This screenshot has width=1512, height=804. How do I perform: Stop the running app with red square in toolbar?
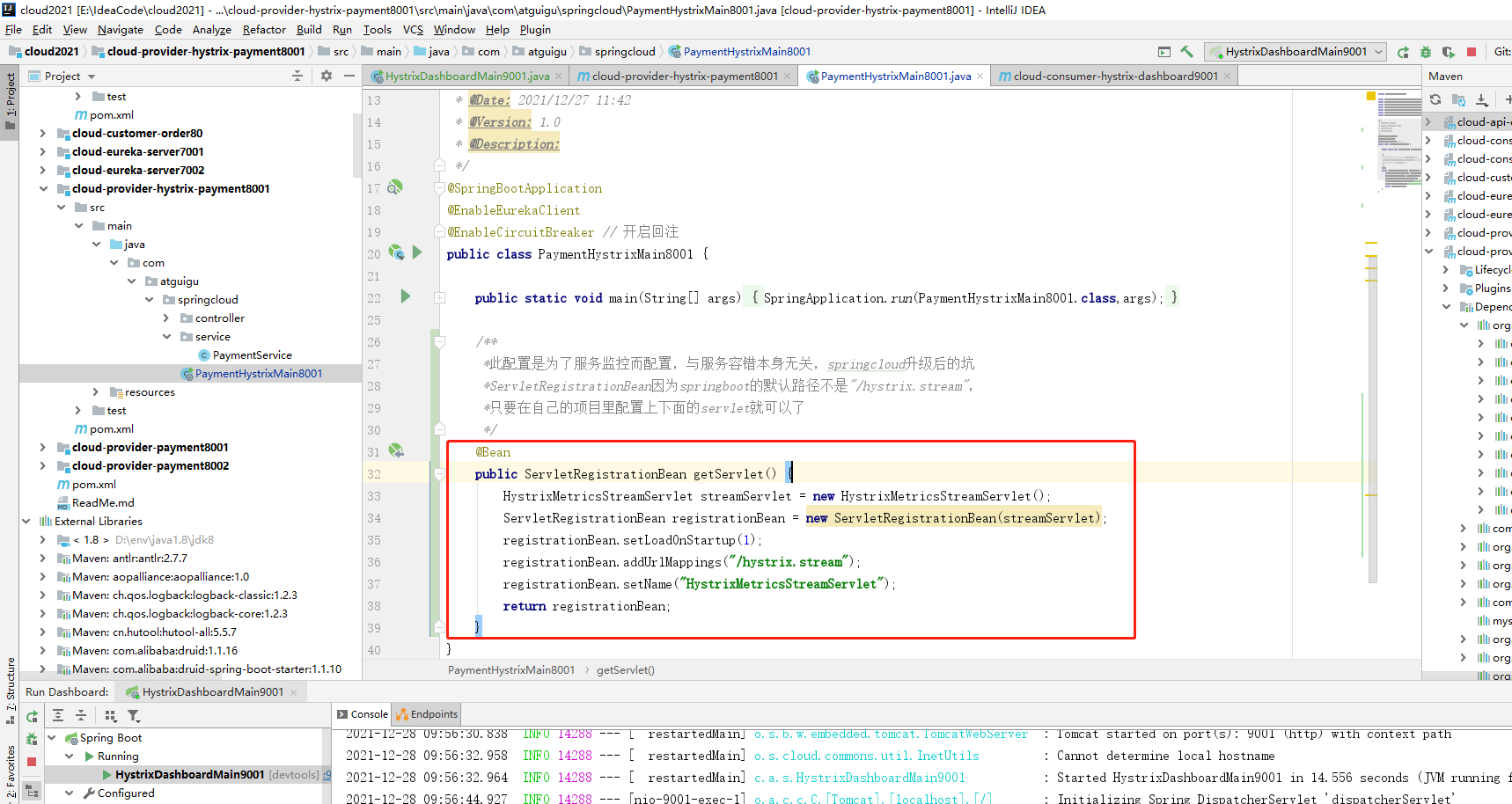coord(1472,52)
